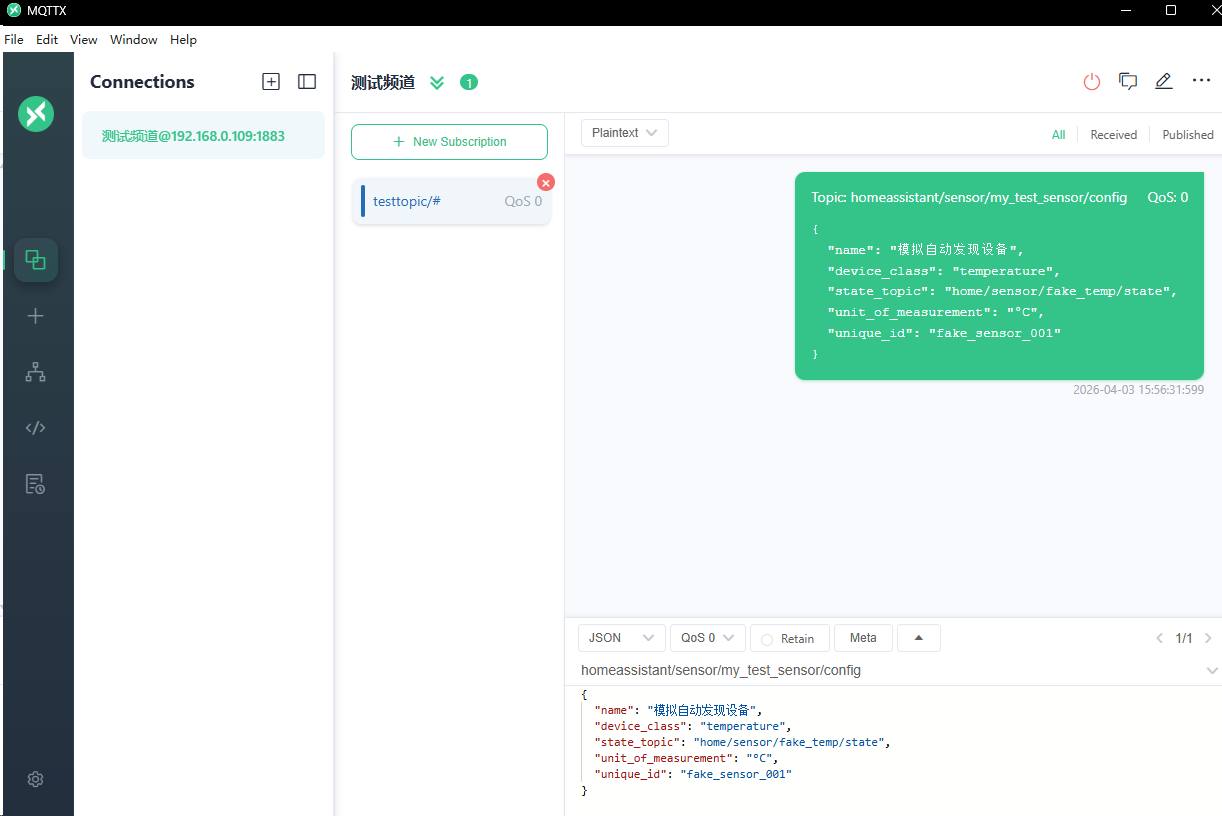Open the Log sidebar icon
Viewport: 1222px width, 816px height.
36,484
